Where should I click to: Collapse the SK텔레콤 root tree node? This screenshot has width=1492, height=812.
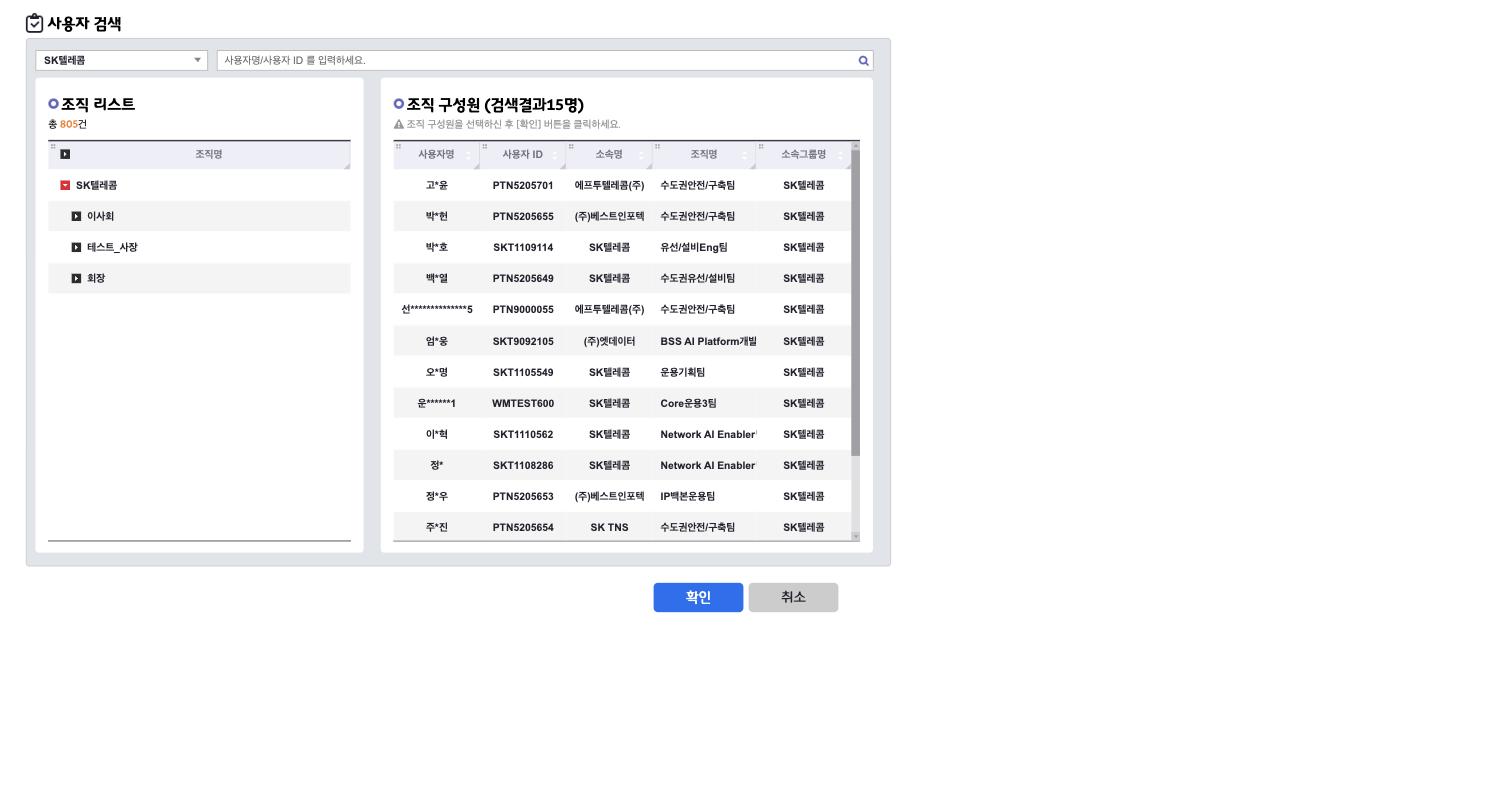(65, 185)
